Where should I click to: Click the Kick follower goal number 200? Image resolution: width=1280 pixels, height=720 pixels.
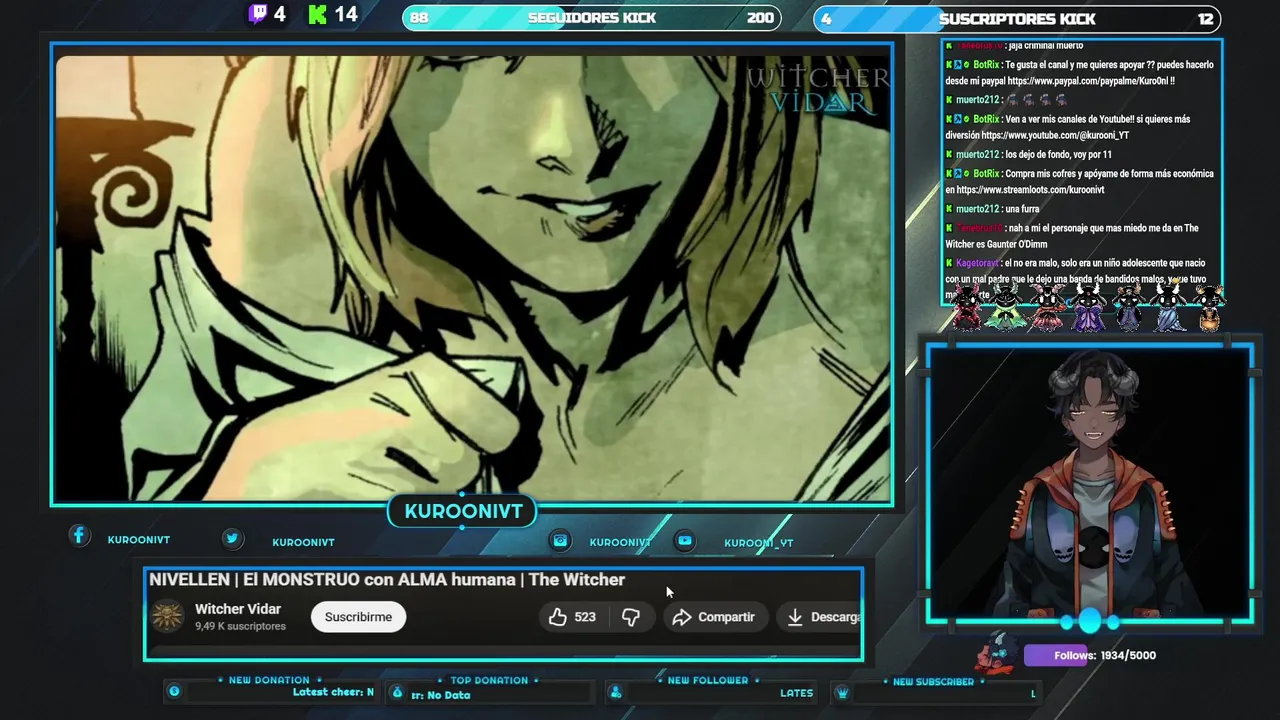click(760, 18)
